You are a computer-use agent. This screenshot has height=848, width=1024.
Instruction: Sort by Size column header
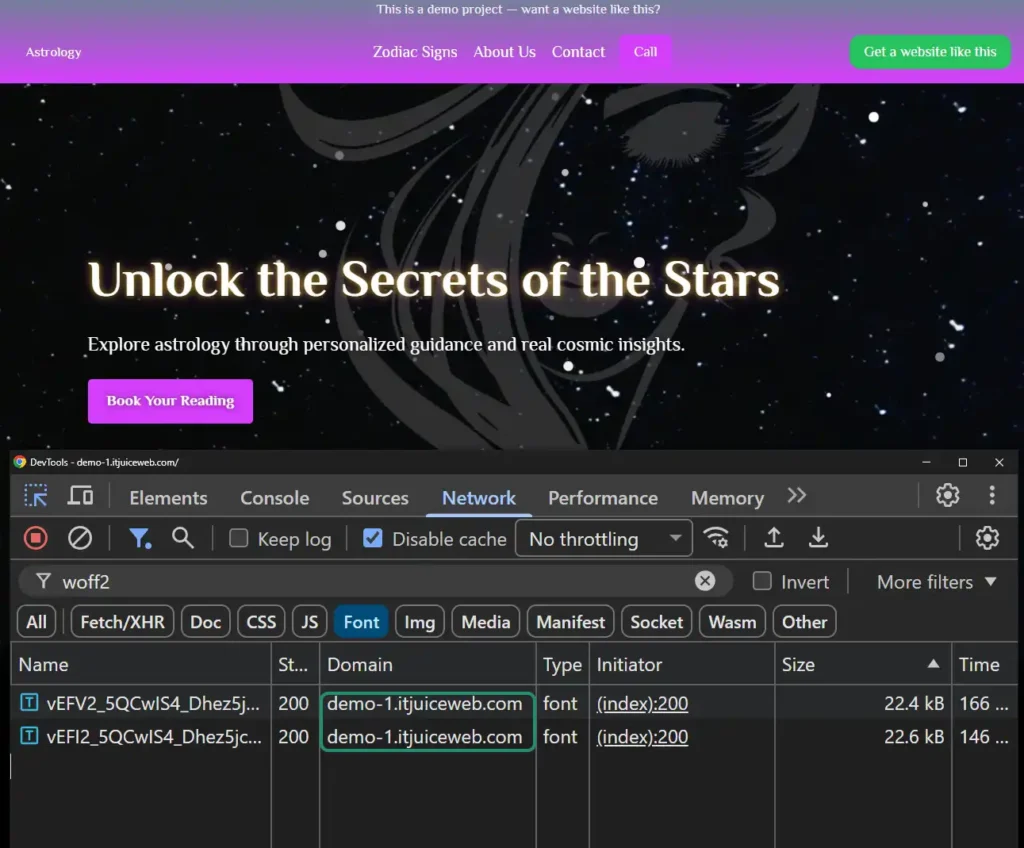pos(863,664)
